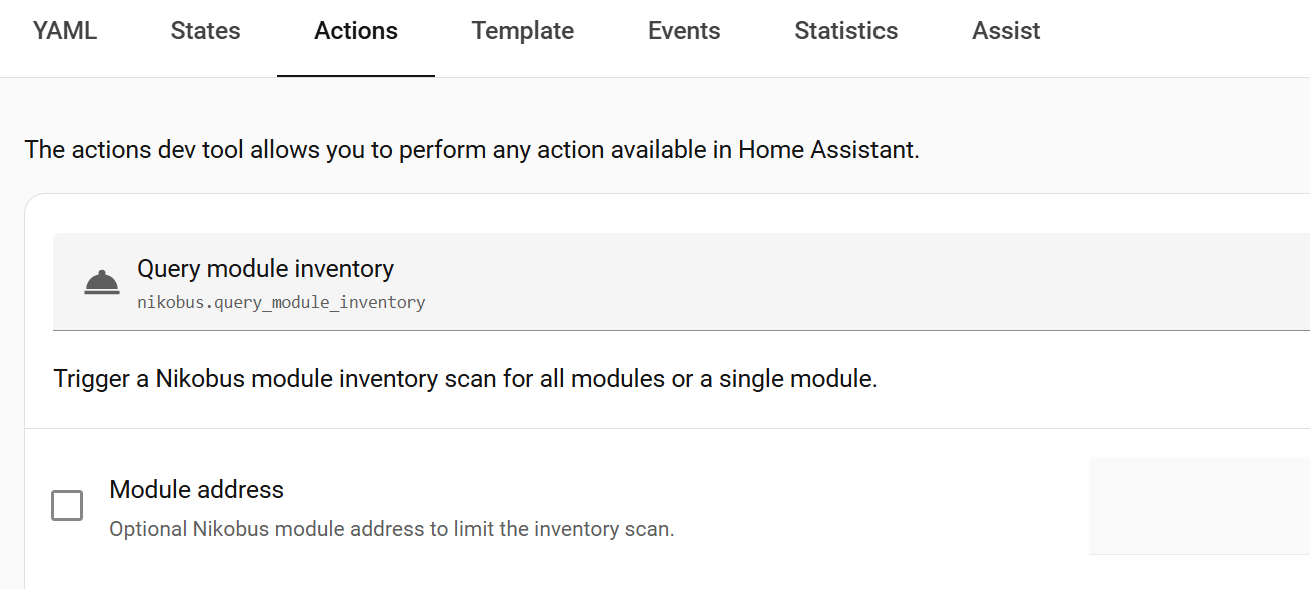
Task: Select the Actions tab
Action: [x=356, y=31]
